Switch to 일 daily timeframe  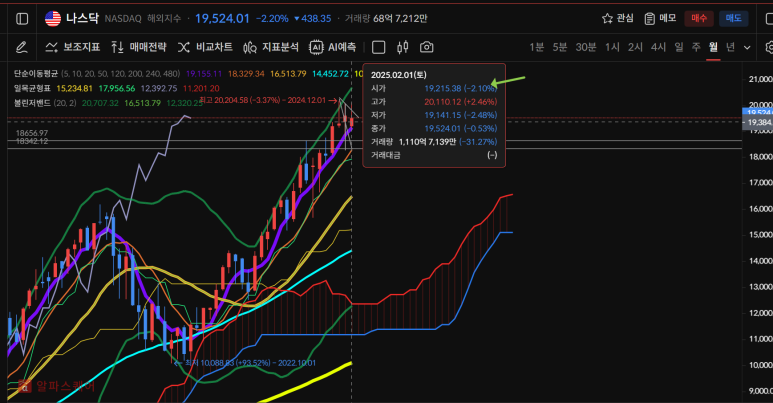tap(679, 47)
